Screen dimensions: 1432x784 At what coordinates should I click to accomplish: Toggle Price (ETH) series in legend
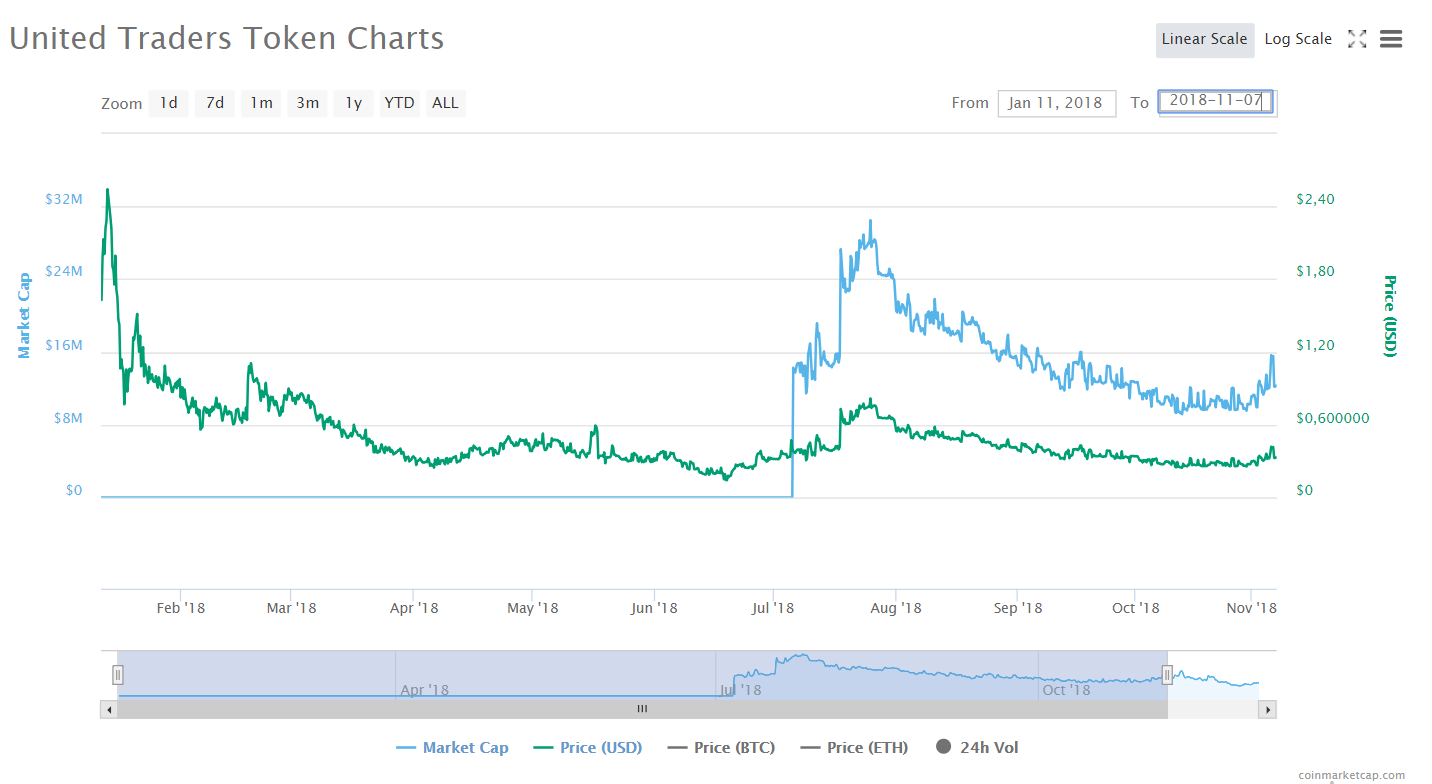click(x=854, y=748)
